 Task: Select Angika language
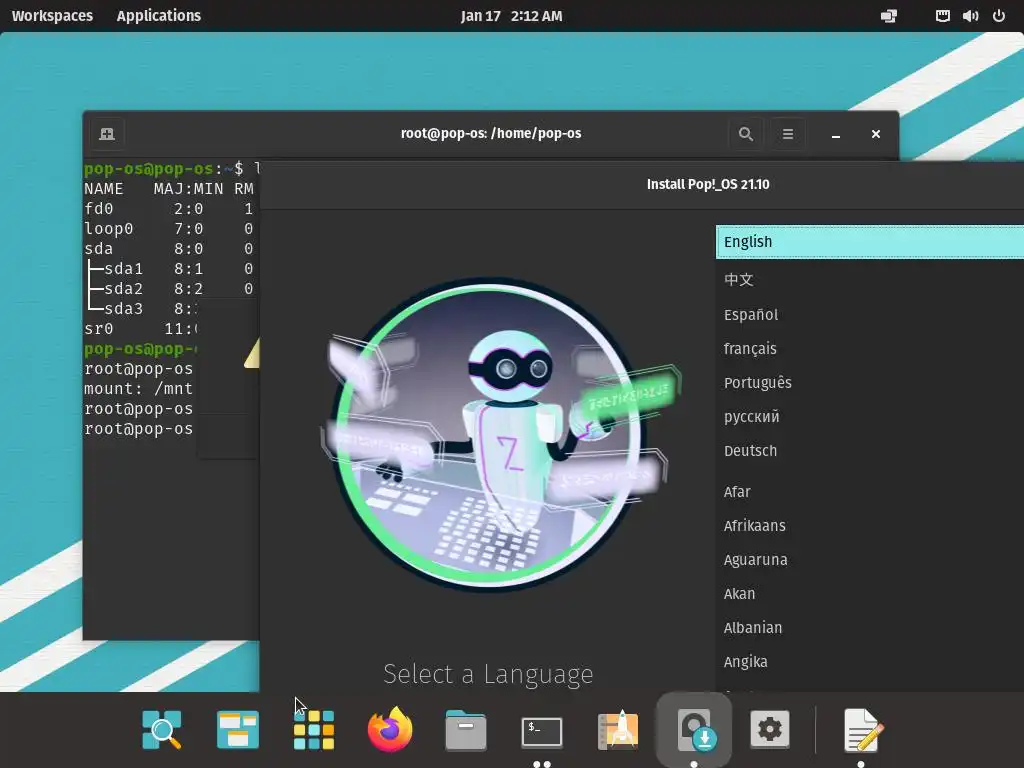870,662
